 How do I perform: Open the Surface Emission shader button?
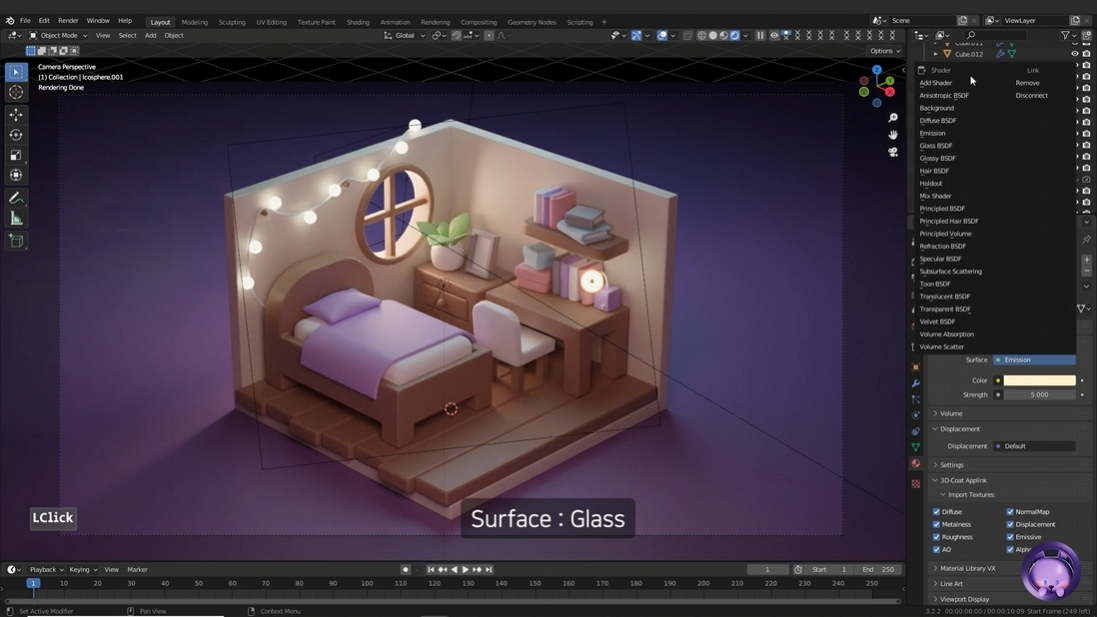[x=1034, y=360]
